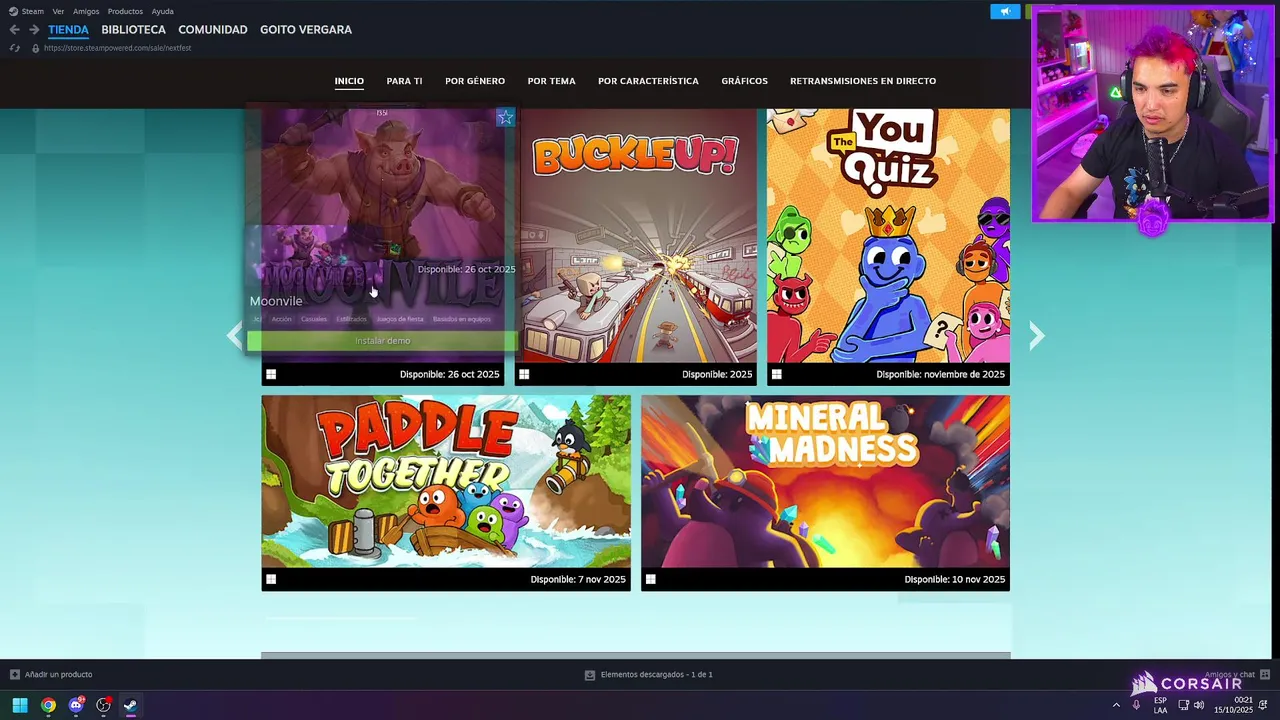Click the Windows platform icon on Paddle Together card
1280x720 pixels.
point(271,579)
